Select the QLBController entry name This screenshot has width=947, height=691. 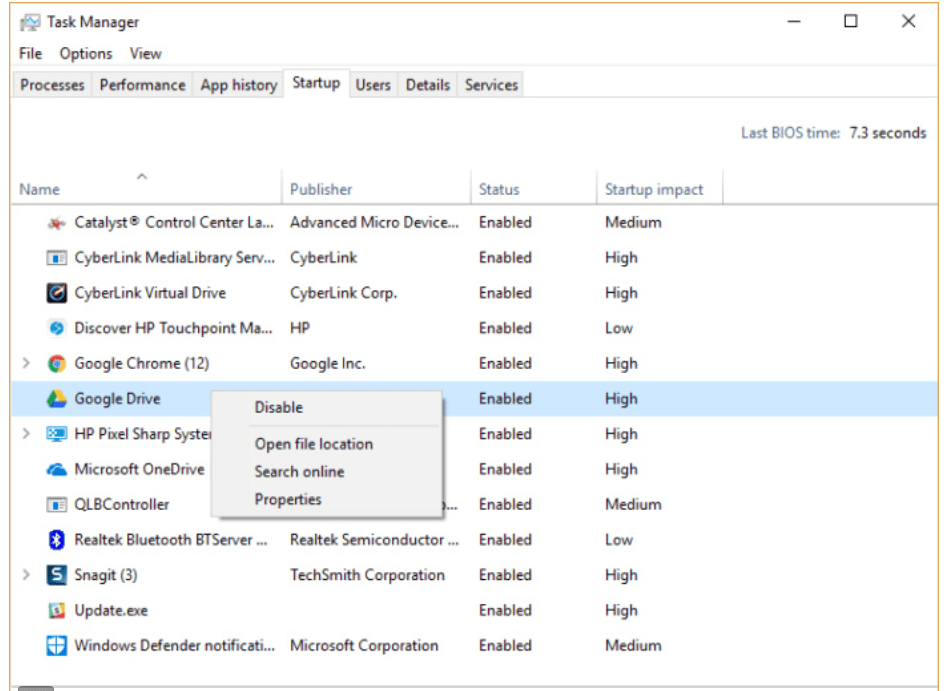click(x=121, y=504)
